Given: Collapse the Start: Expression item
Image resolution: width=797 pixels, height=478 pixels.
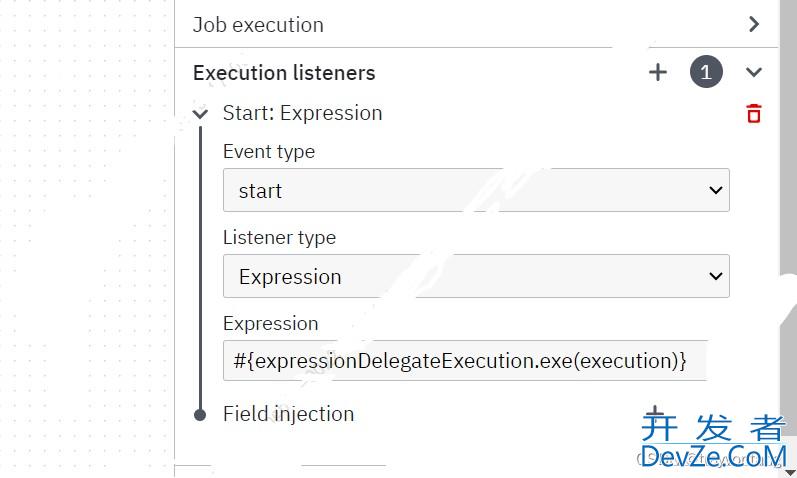Looking at the screenshot, I should tap(200, 113).
